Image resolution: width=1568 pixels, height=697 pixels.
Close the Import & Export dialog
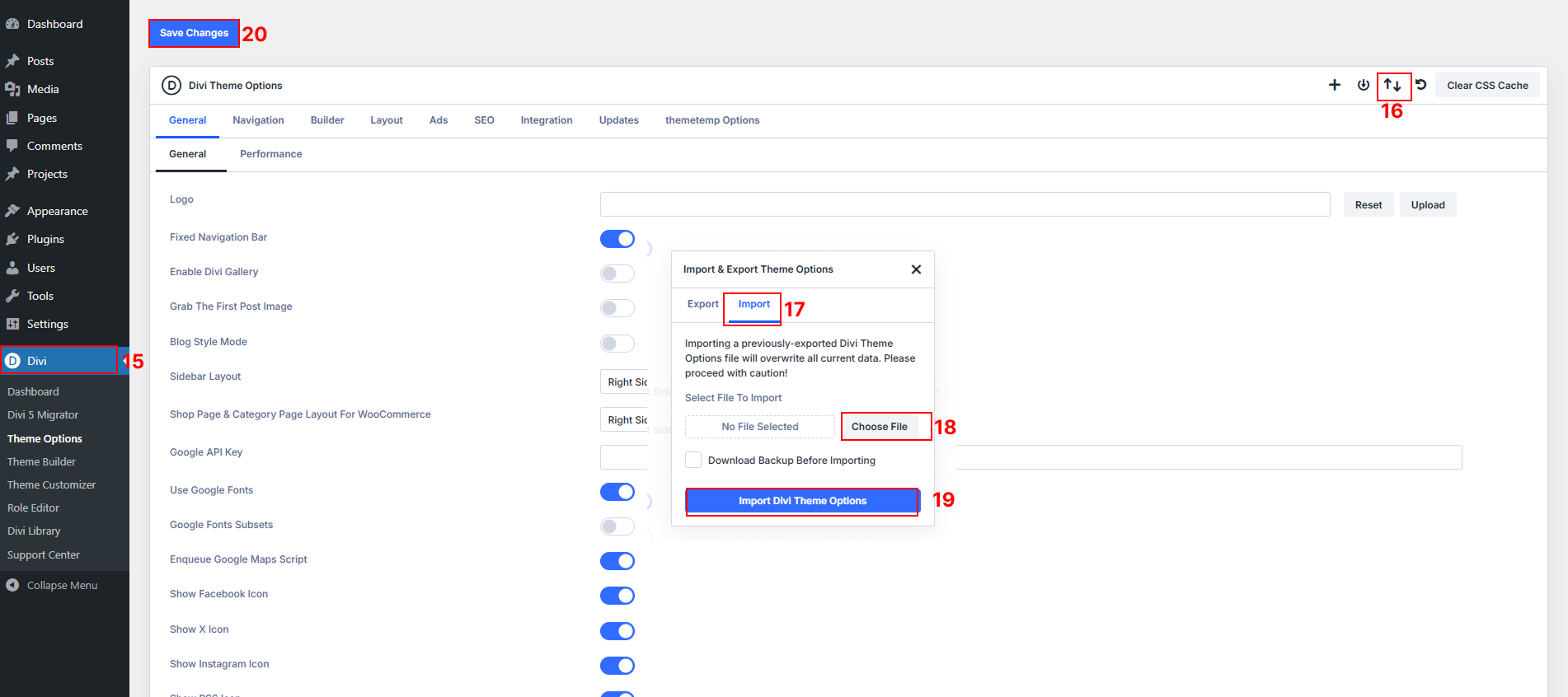916,269
